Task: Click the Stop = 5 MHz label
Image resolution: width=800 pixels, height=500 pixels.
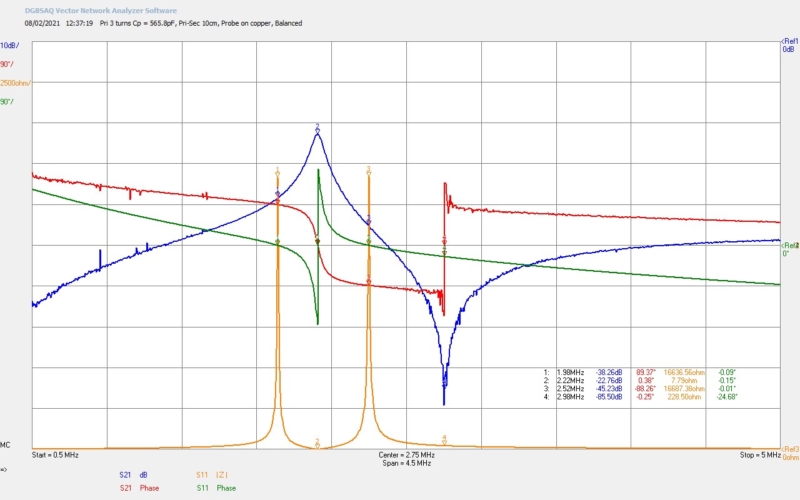Action: coord(760,455)
